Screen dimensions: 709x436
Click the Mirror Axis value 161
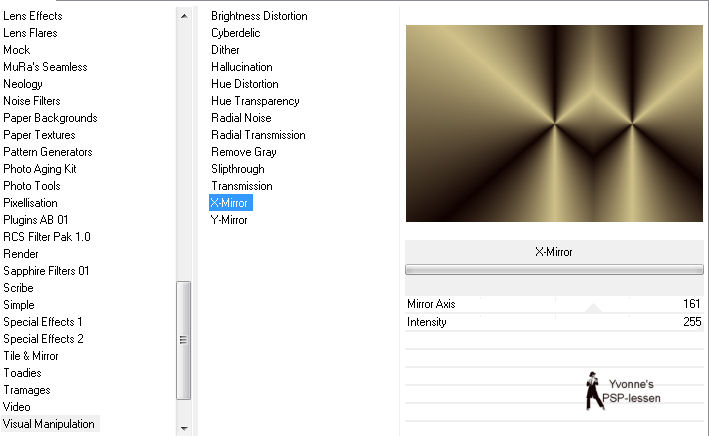[x=691, y=304]
